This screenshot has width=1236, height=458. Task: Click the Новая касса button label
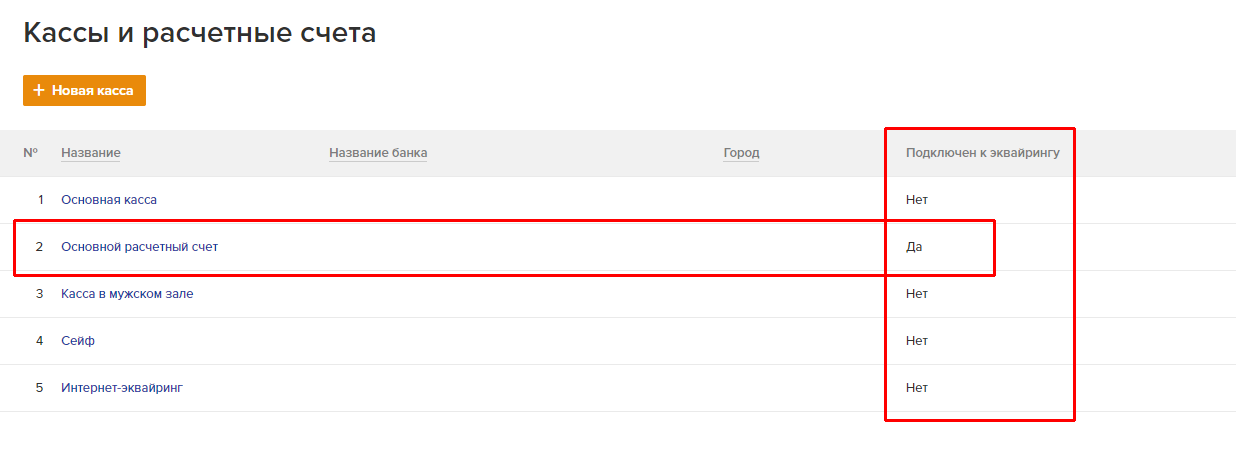[93, 90]
